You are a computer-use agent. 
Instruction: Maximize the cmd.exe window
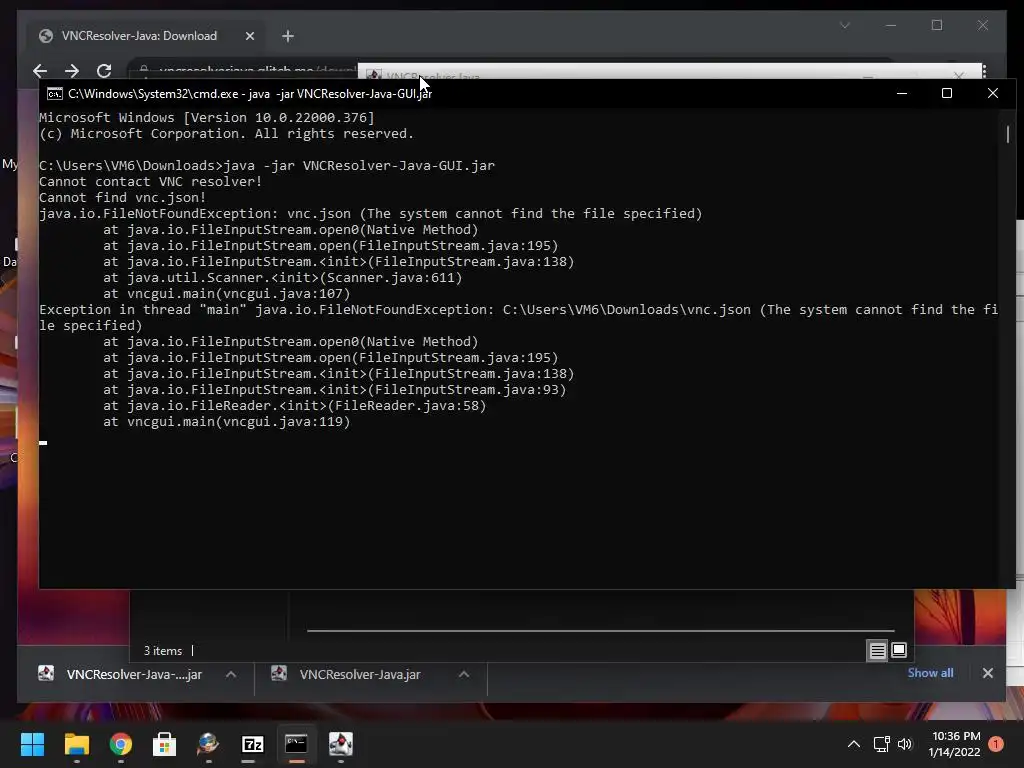[947, 93]
